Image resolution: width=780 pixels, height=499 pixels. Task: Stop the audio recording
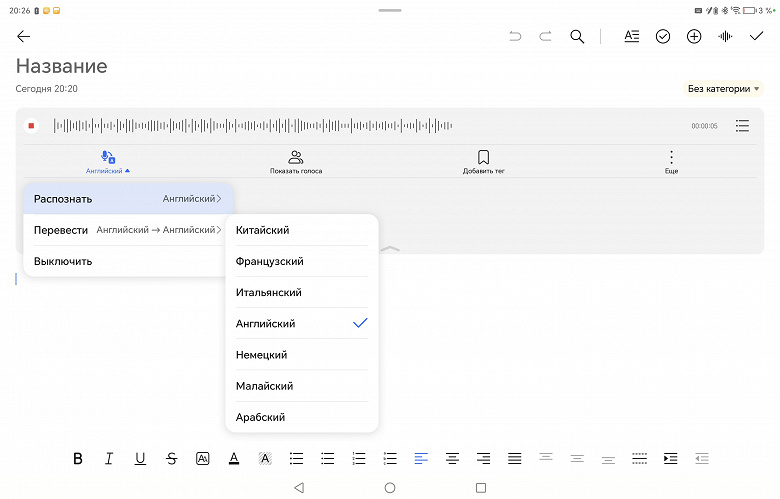(31, 126)
